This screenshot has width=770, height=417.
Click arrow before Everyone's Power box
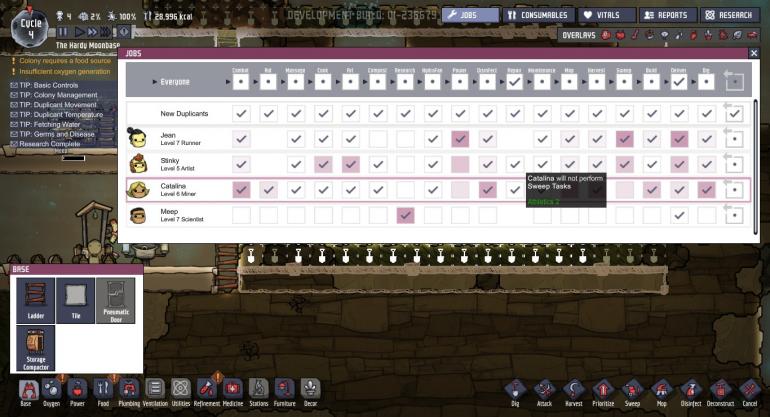coord(447,82)
